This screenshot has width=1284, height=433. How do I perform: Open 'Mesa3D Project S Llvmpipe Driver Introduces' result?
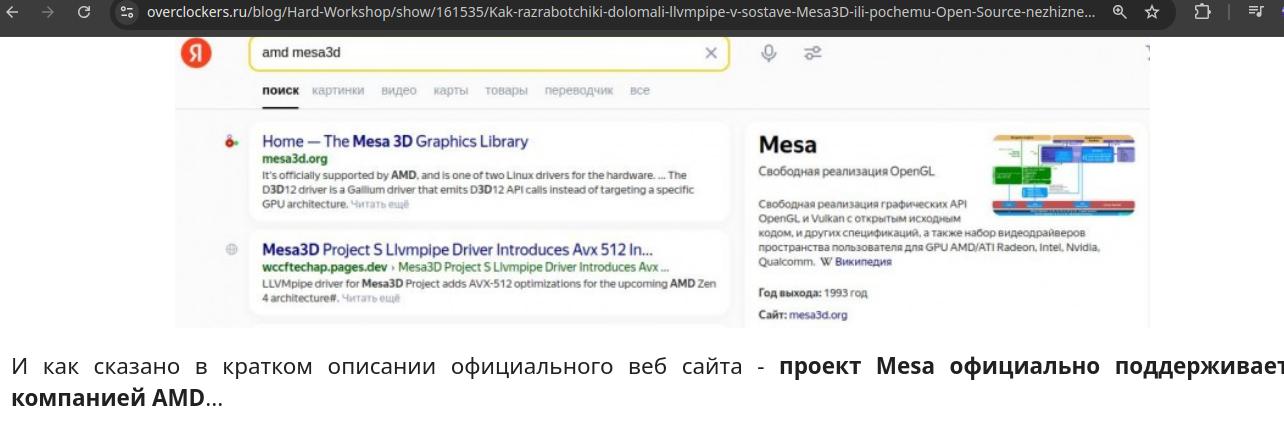[x=457, y=249]
